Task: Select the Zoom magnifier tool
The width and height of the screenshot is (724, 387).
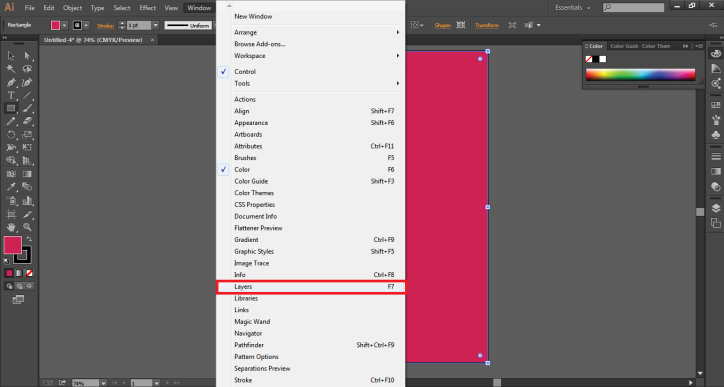Action: click(27, 227)
